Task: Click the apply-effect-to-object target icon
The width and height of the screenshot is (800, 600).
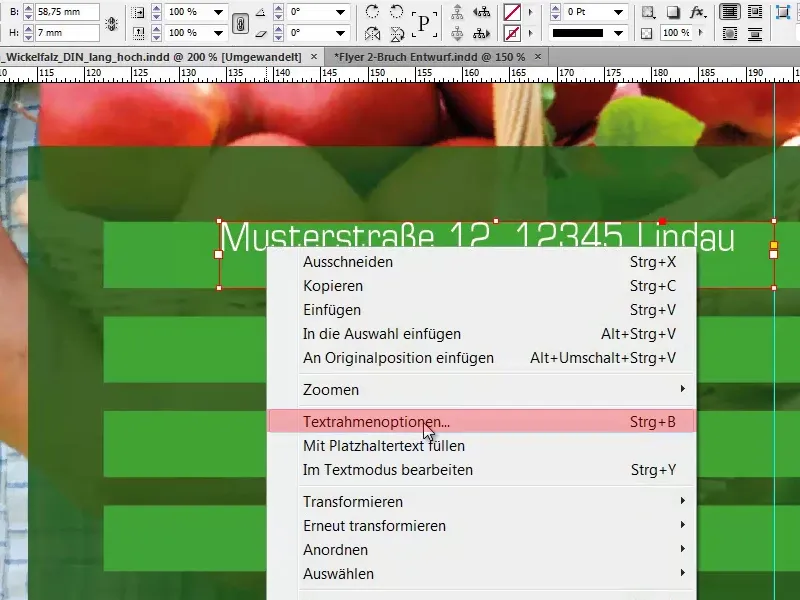Action: [648, 12]
